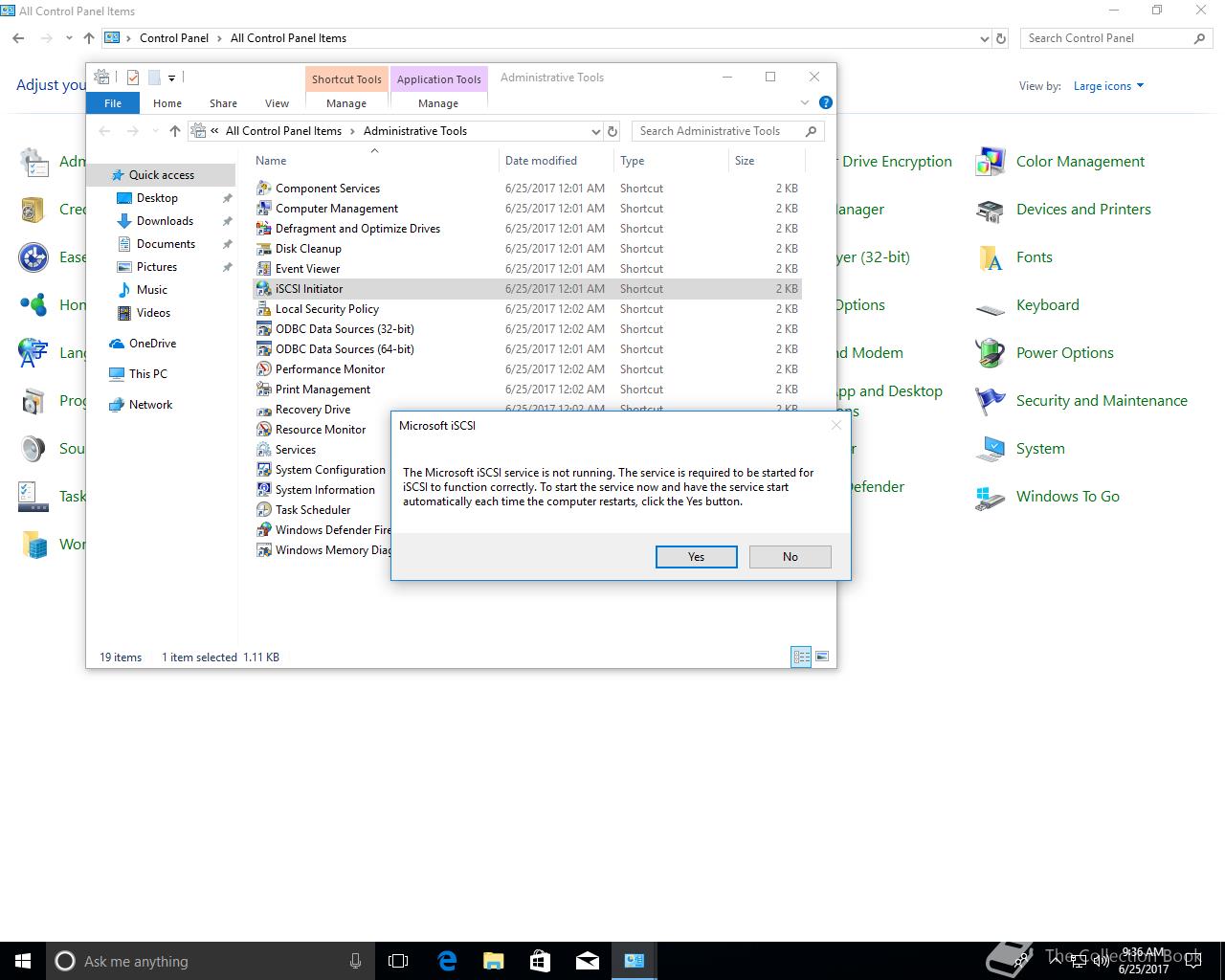Screen dimensions: 1225x980
Task: Select the Event Viewer shortcut icon
Action: (x=264, y=269)
